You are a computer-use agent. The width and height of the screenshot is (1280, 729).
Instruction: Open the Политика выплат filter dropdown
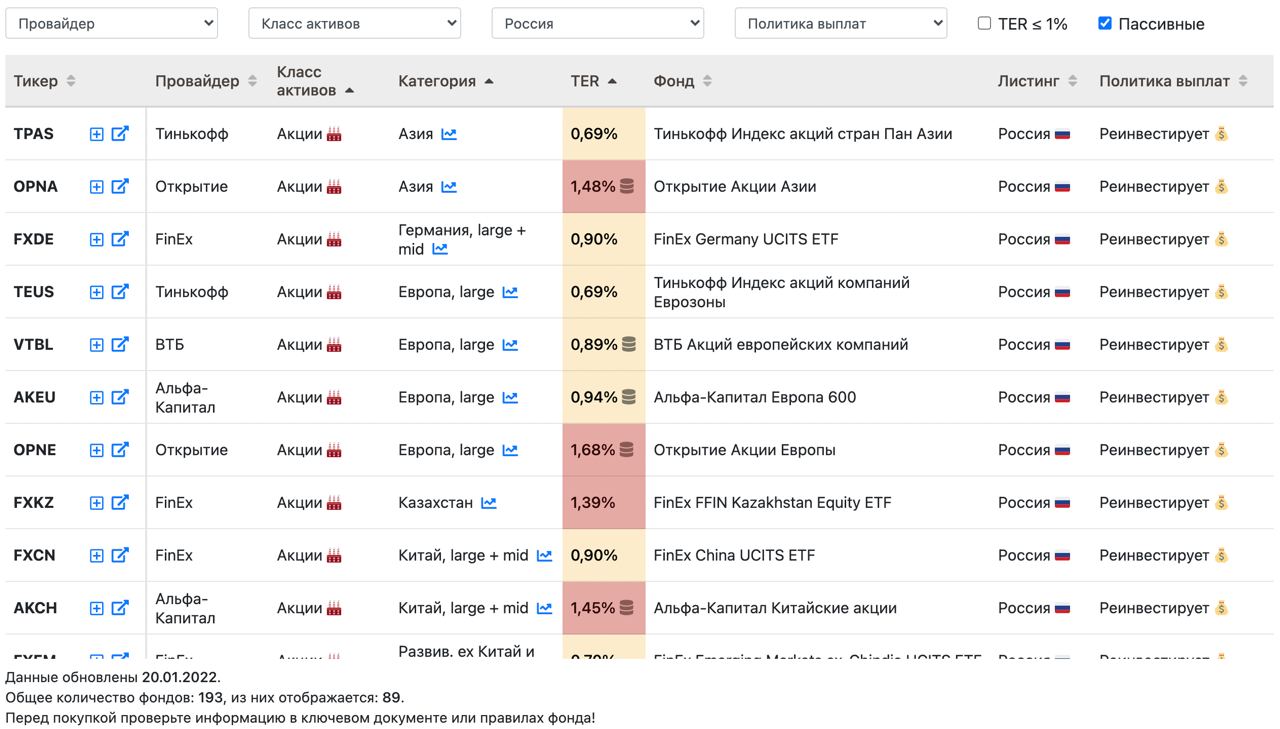click(x=841, y=23)
